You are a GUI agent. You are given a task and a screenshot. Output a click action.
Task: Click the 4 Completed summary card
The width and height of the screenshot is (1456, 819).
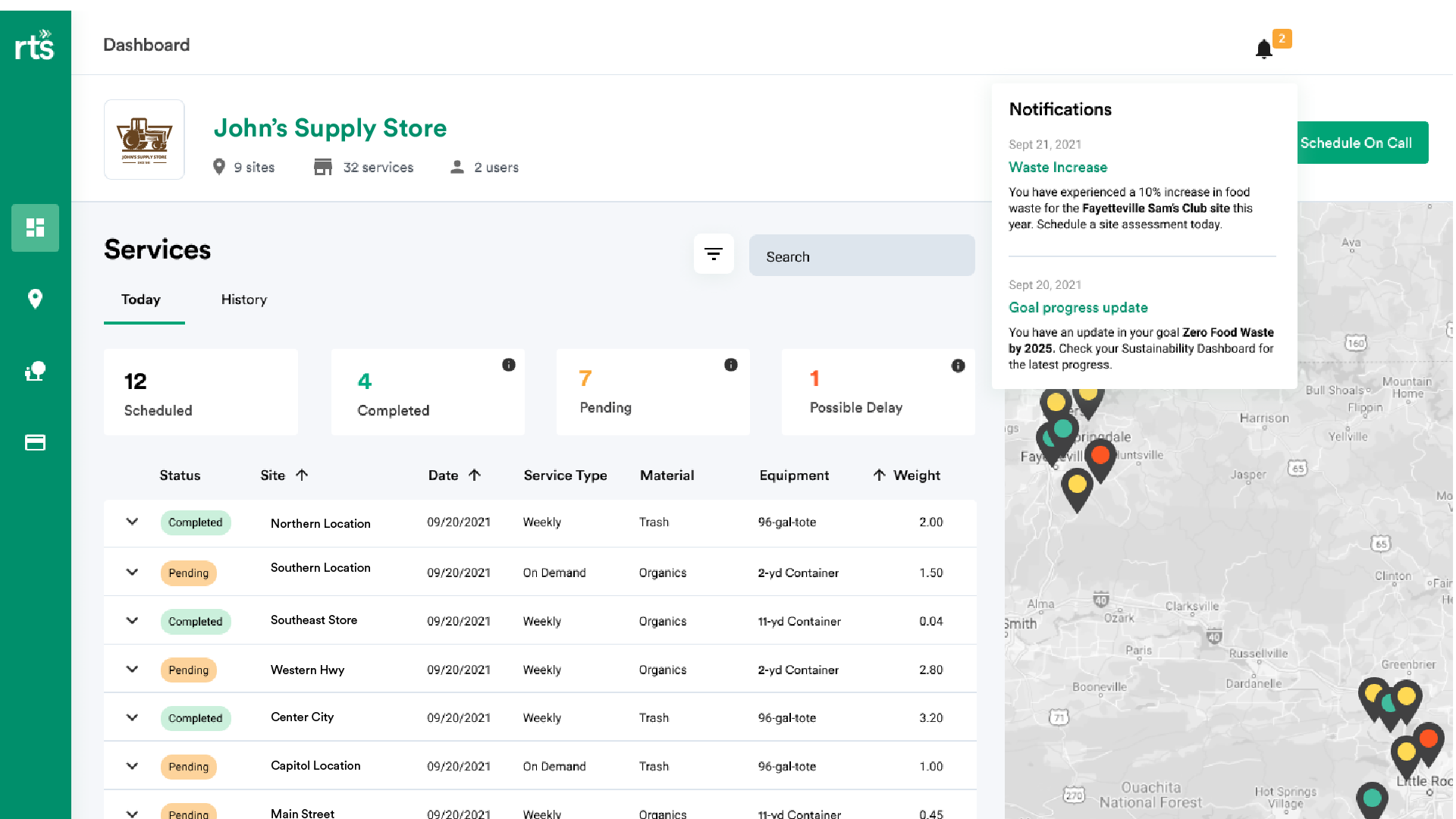click(x=428, y=392)
